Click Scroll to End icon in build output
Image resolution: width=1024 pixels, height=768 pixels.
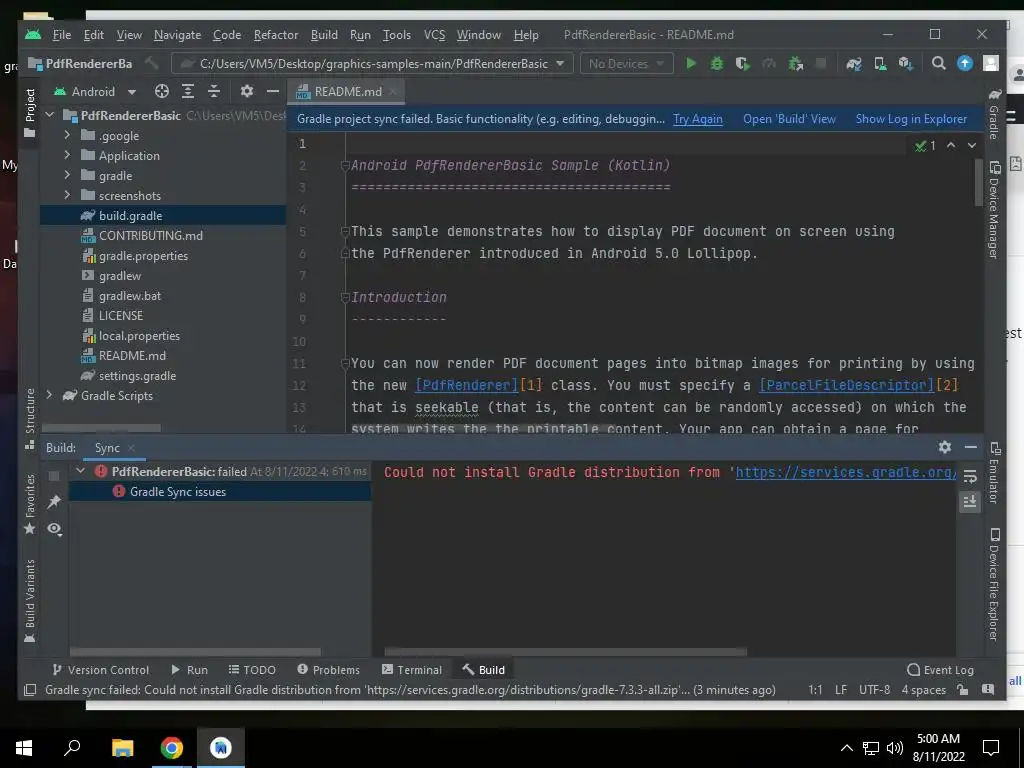[x=970, y=502]
